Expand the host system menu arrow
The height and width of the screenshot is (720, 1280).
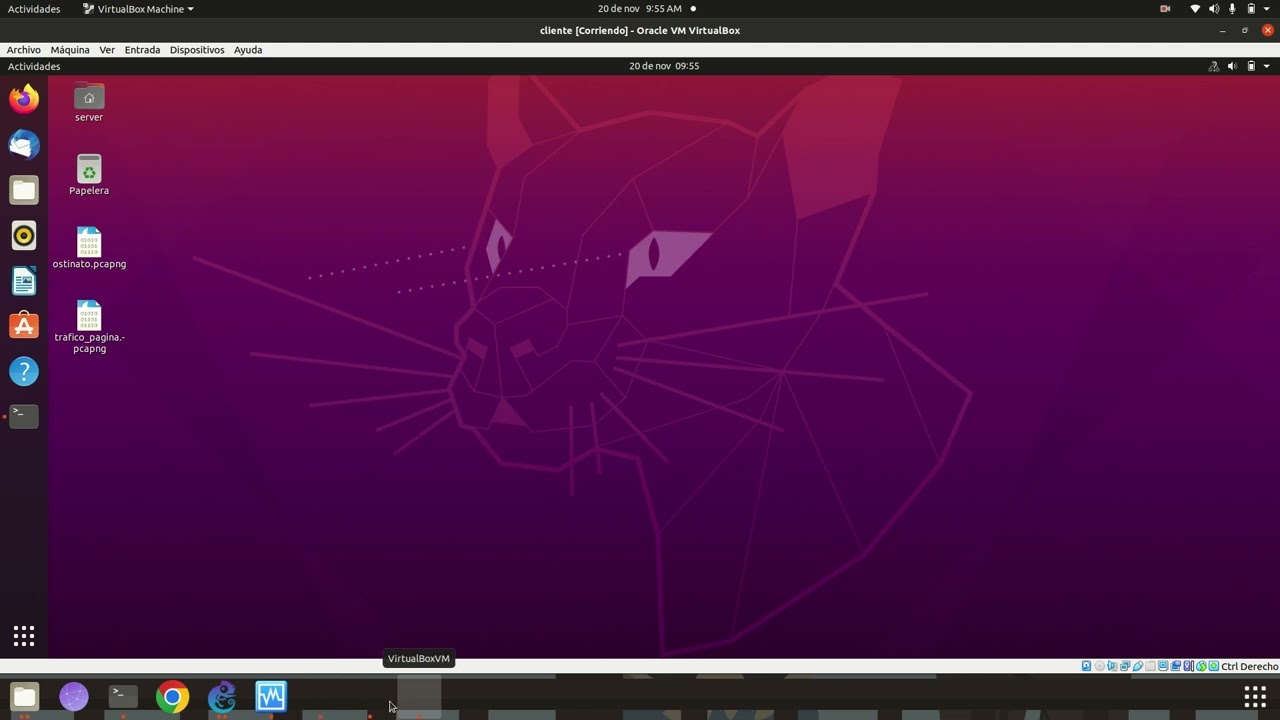point(1267,9)
